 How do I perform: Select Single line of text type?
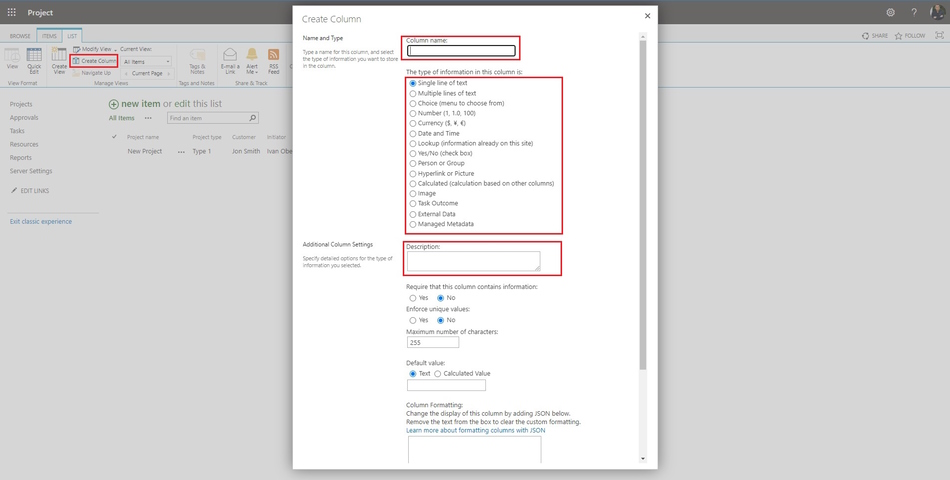click(413, 83)
